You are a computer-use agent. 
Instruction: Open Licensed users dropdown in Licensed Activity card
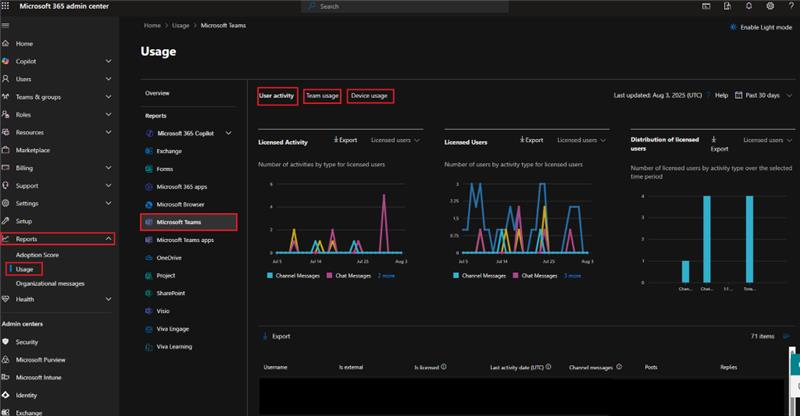tap(395, 140)
